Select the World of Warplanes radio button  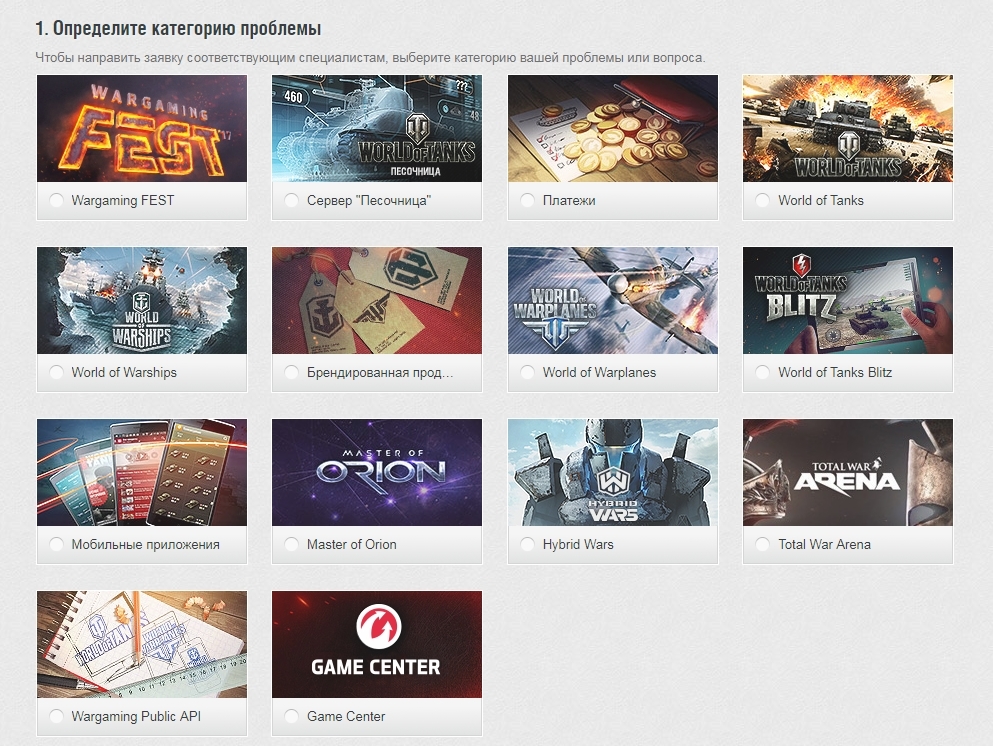[527, 372]
